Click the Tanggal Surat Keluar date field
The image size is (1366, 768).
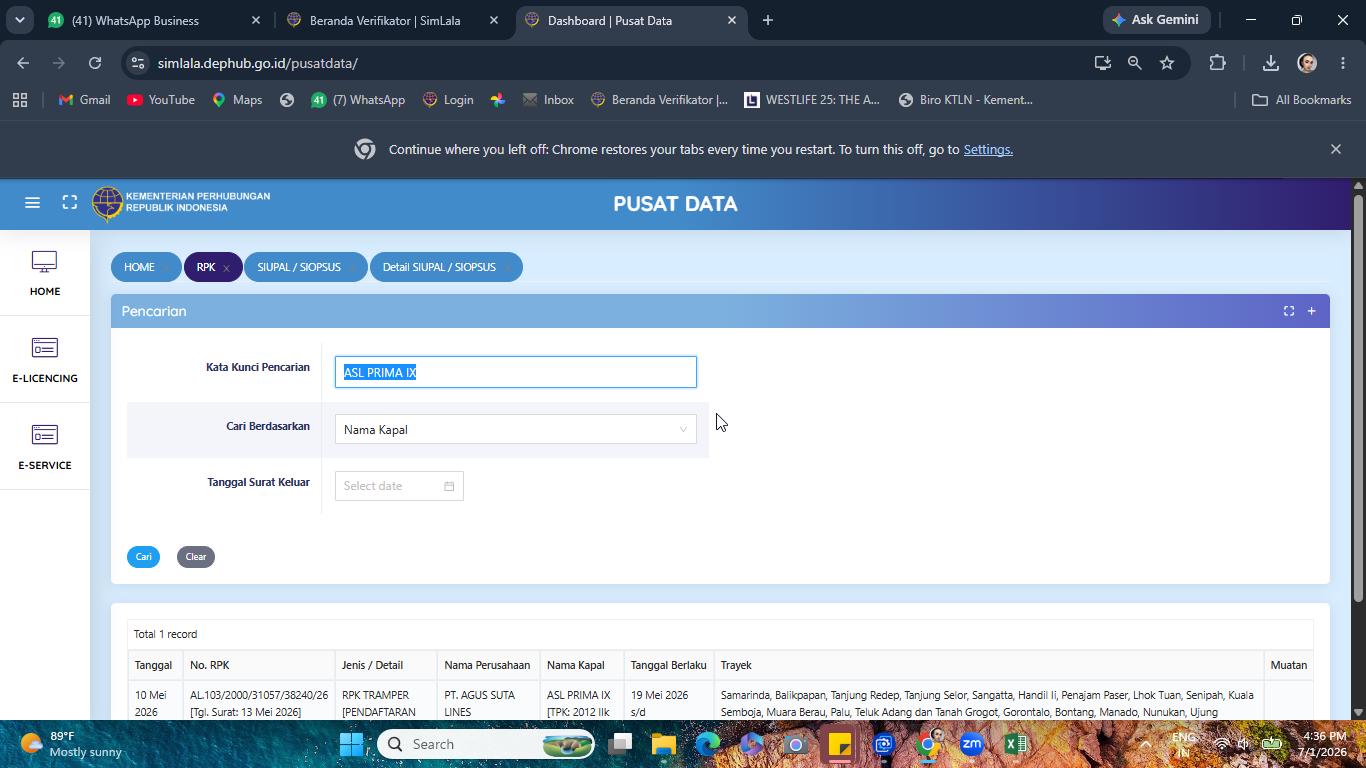click(x=399, y=486)
